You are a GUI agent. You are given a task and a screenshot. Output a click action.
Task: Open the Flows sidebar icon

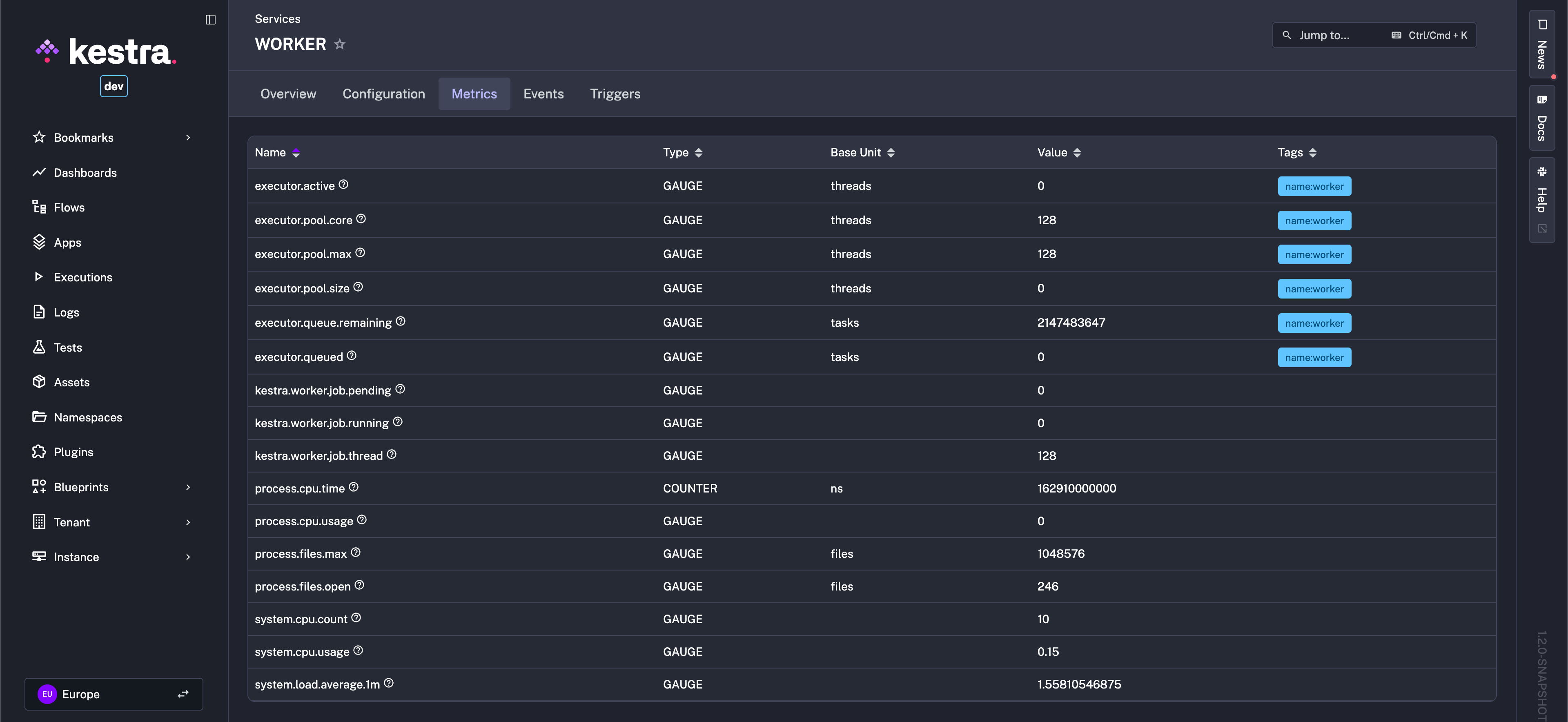point(39,207)
